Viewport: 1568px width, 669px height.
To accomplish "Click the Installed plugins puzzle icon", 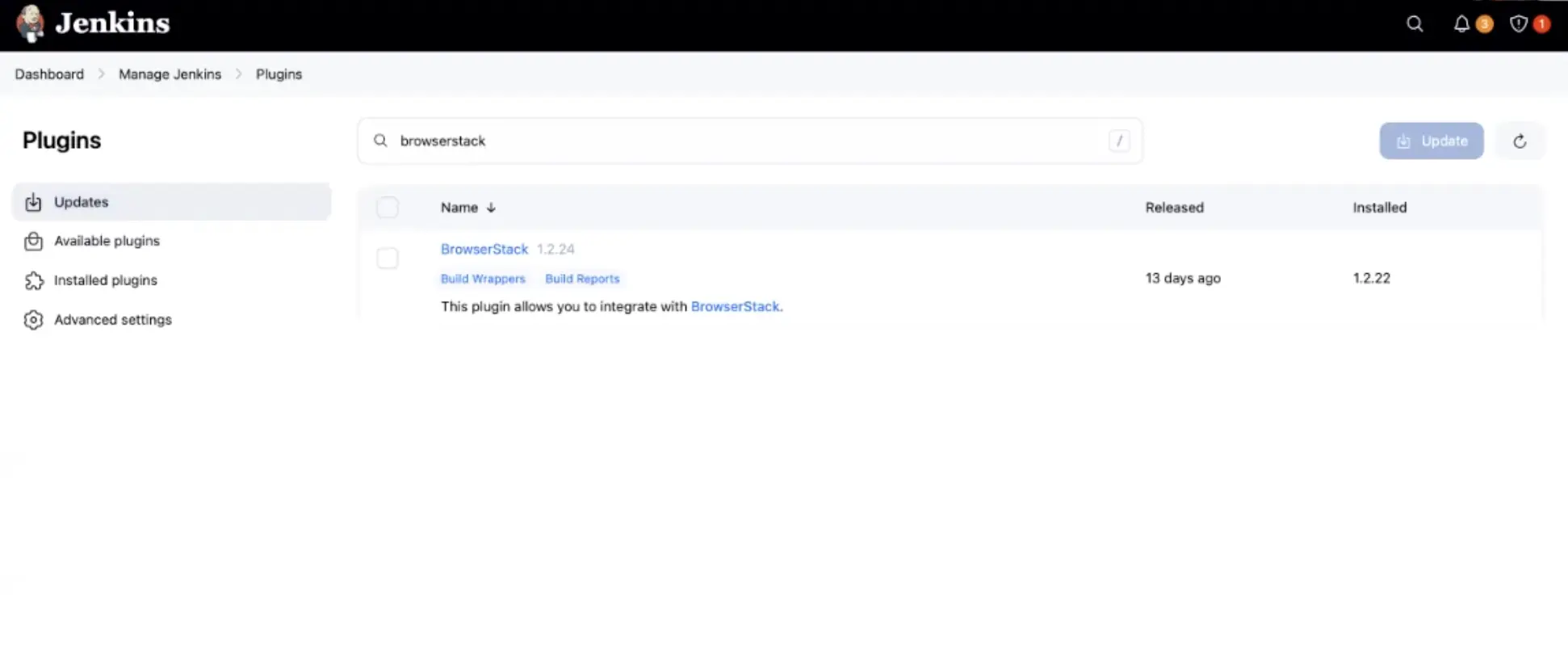I will click(x=33, y=281).
